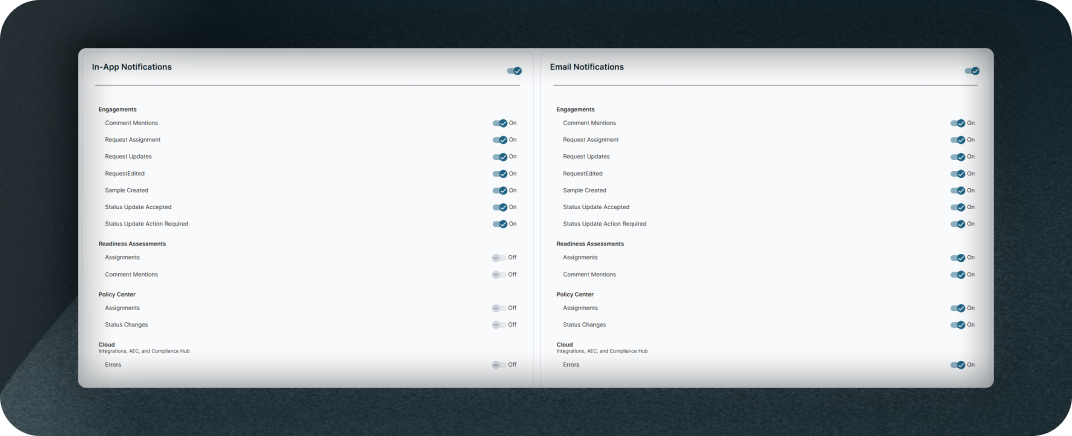1072x436 pixels.
Task: Click Email 'Request Assignment' label
Action: point(591,140)
